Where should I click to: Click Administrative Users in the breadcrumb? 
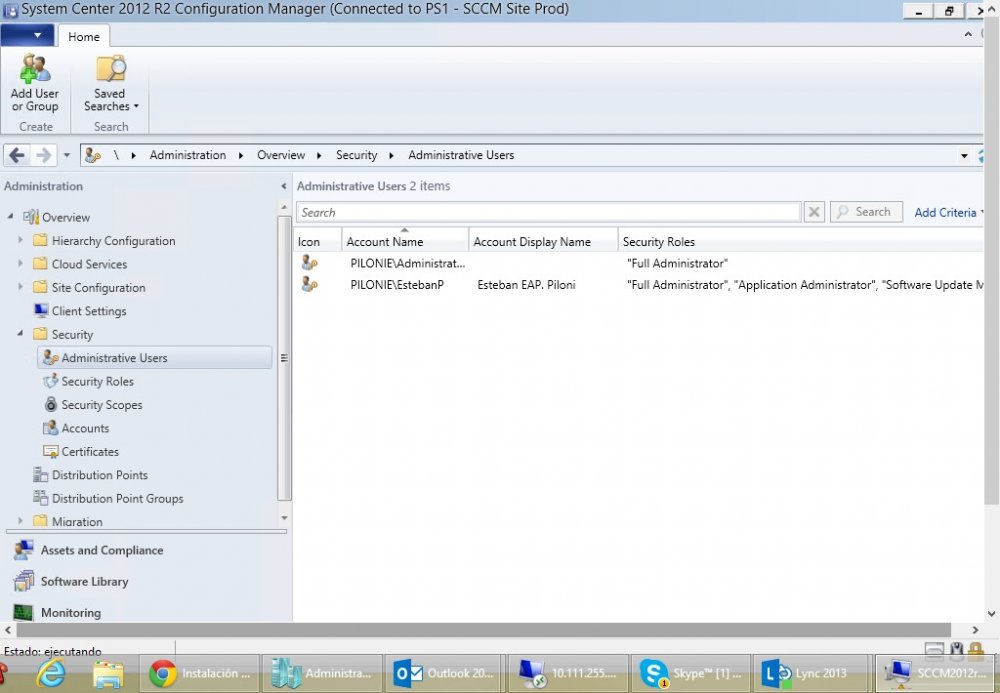(x=461, y=155)
